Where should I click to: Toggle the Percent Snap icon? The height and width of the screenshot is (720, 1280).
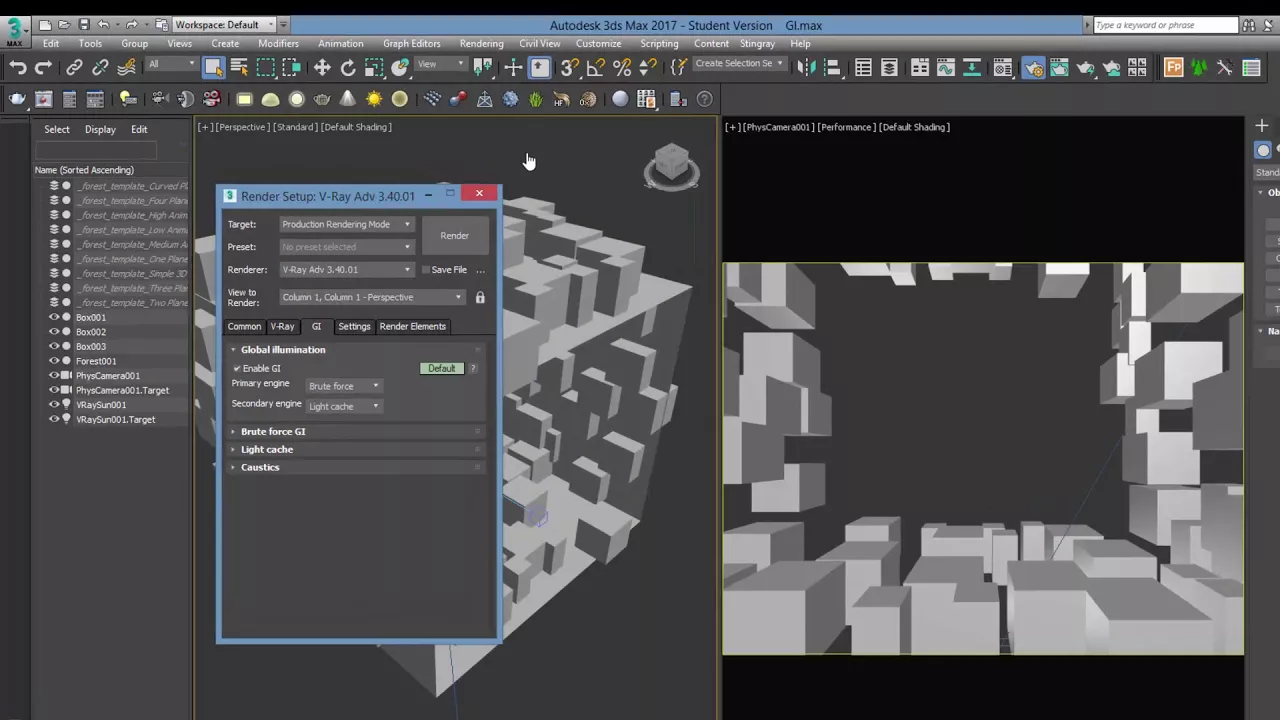(622, 68)
